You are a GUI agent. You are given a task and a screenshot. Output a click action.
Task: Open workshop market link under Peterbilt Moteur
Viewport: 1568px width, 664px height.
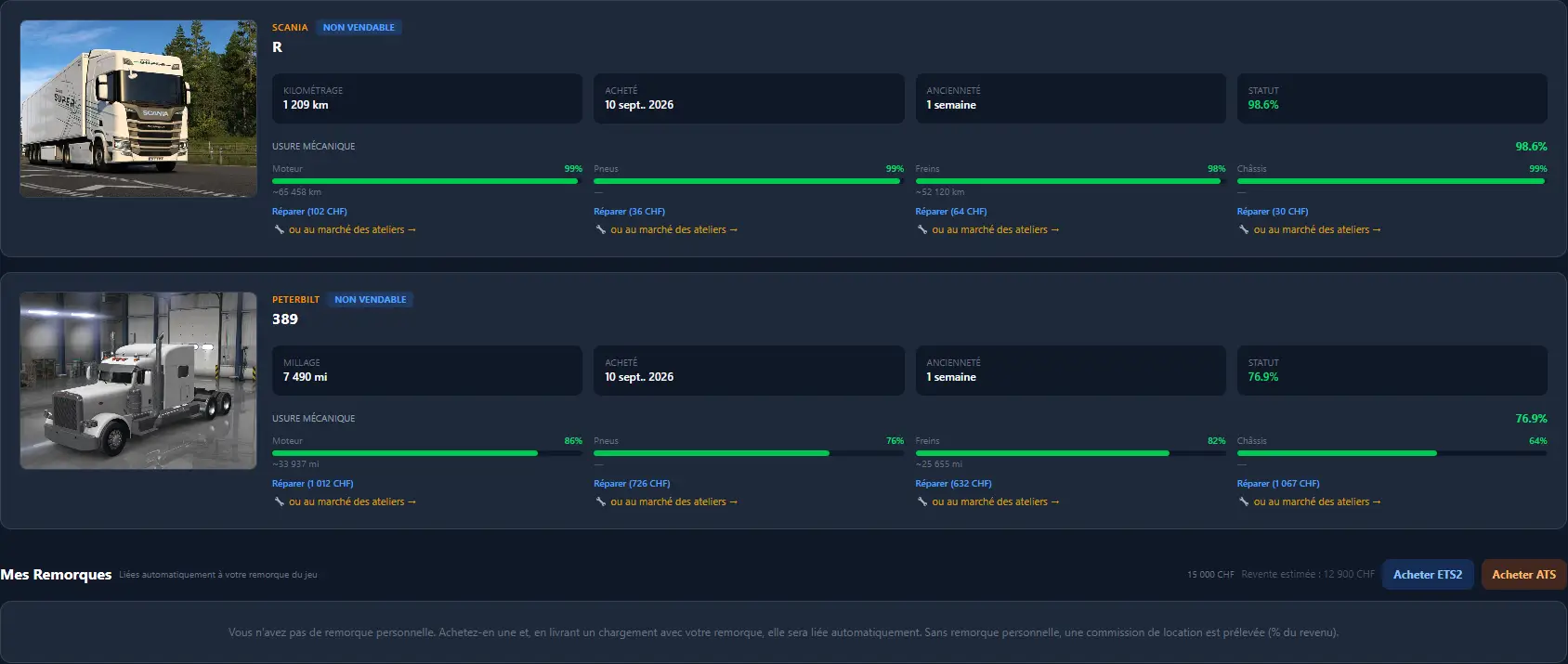[352, 501]
